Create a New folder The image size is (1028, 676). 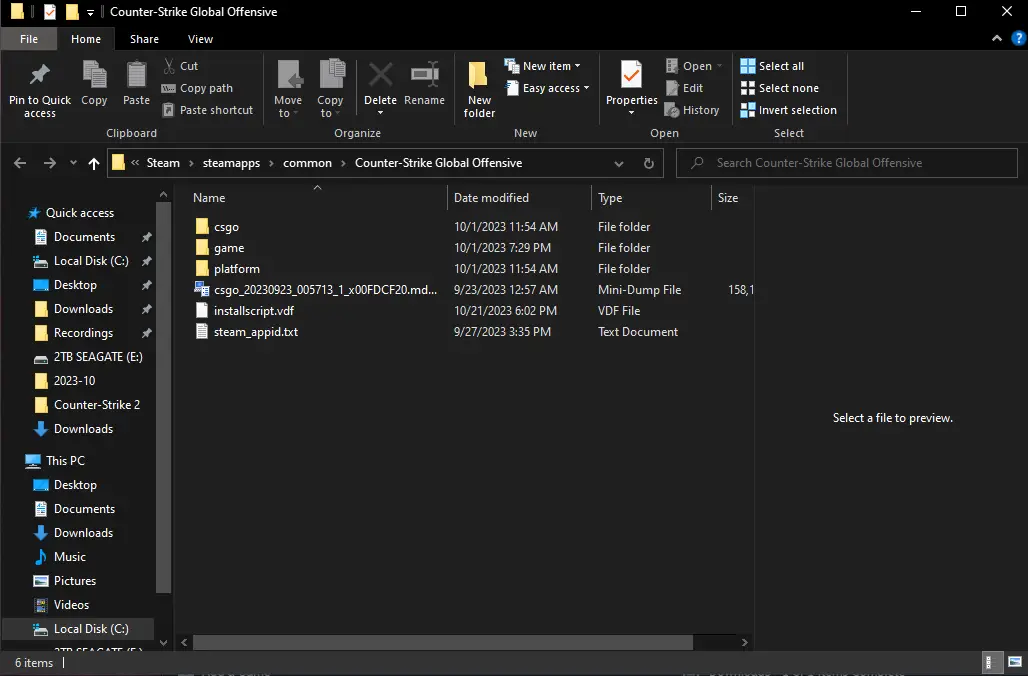pos(479,89)
